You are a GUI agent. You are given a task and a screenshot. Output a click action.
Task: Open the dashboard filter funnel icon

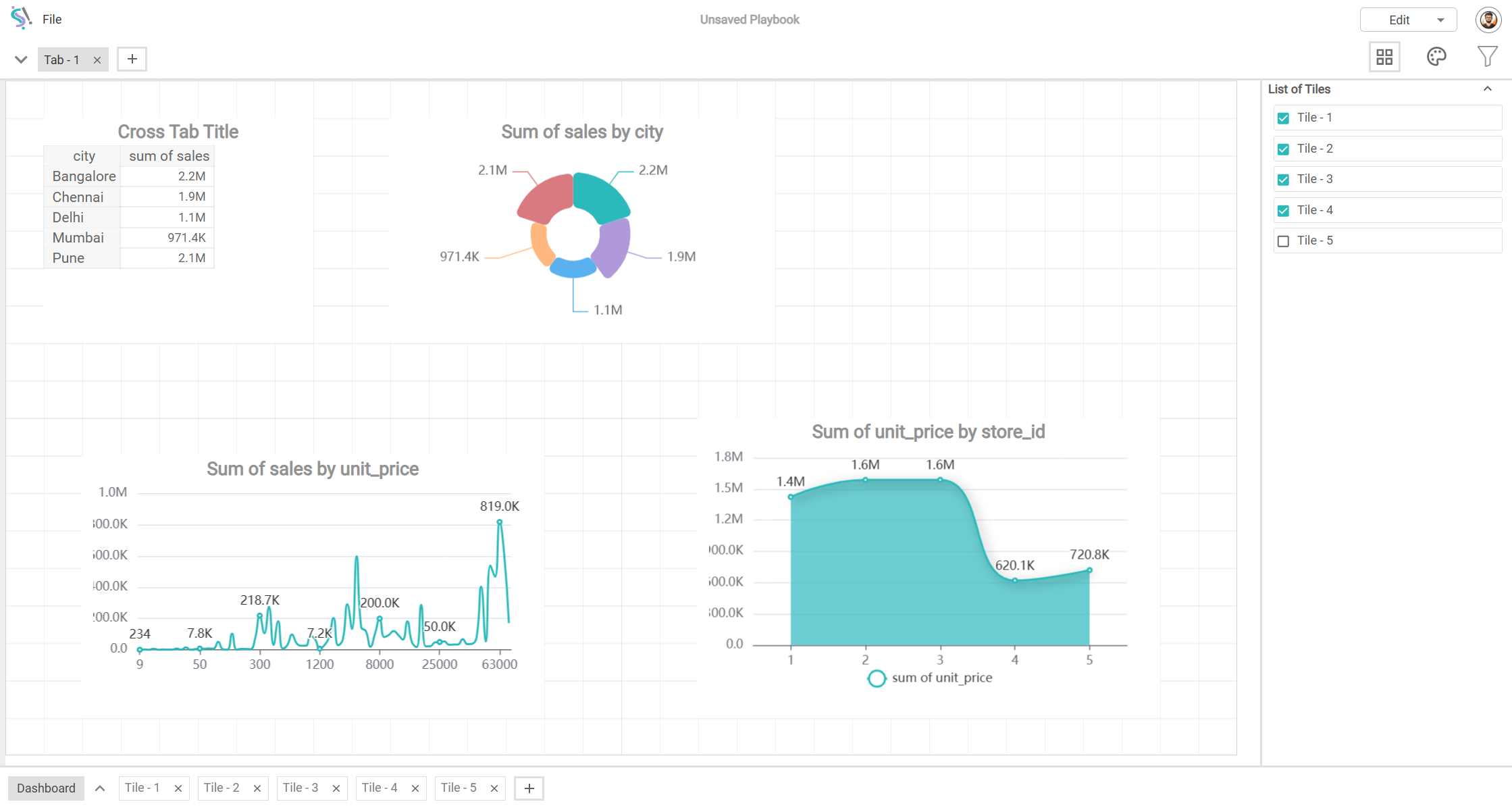[x=1486, y=57]
